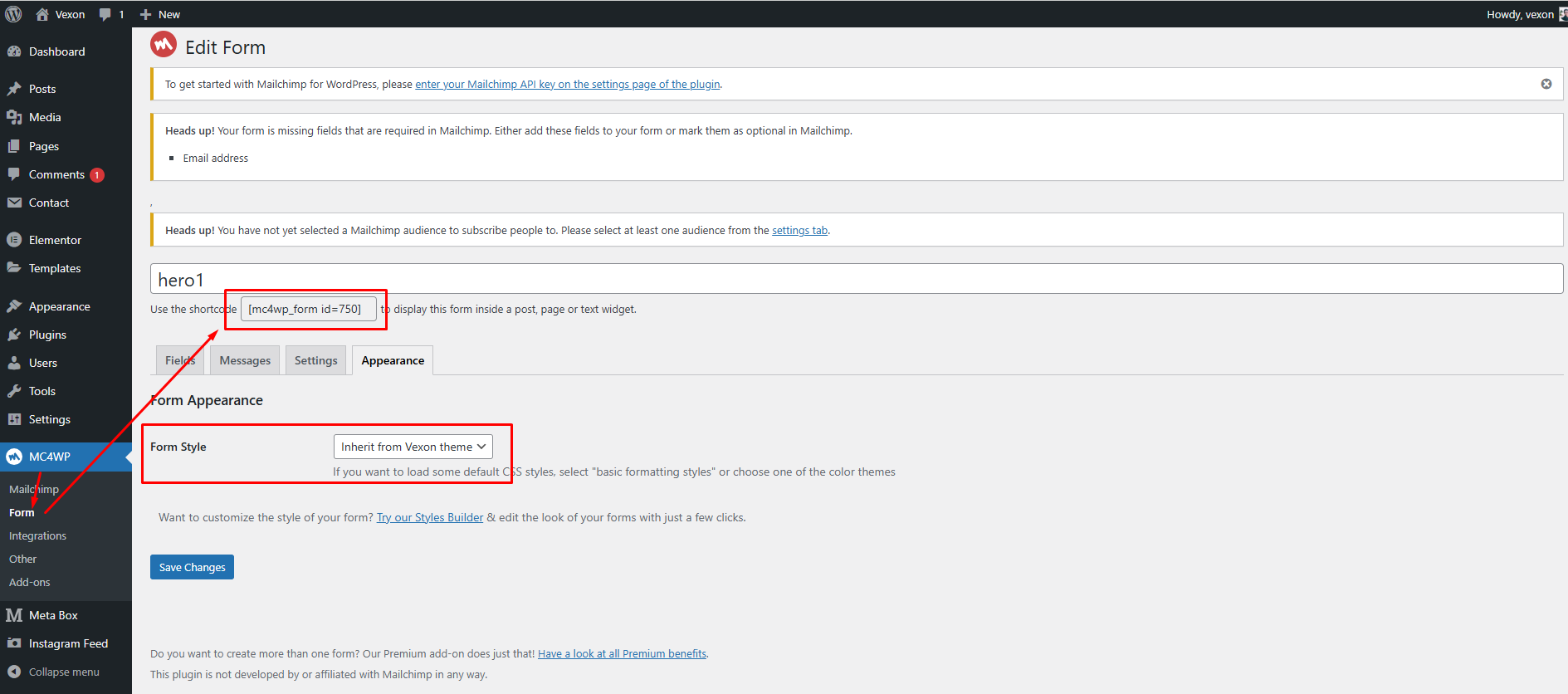Click the Appearance paintbrush icon
The width and height of the screenshot is (1568, 694).
tap(14, 306)
